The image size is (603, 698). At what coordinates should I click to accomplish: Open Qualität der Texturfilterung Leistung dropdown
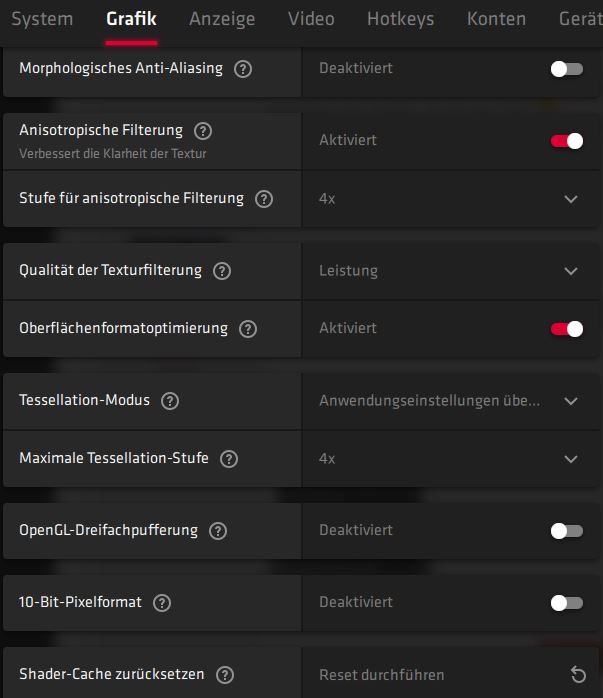[x=450, y=271]
